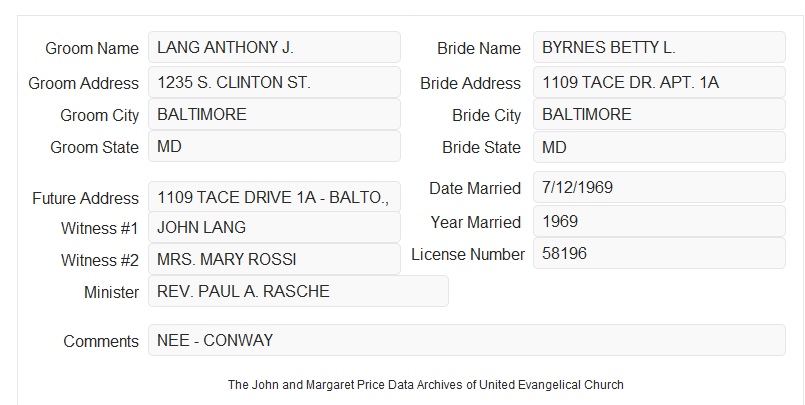The height and width of the screenshot is (405, 805).
Task: Select the Bride Address input
Action: [659, 82]
